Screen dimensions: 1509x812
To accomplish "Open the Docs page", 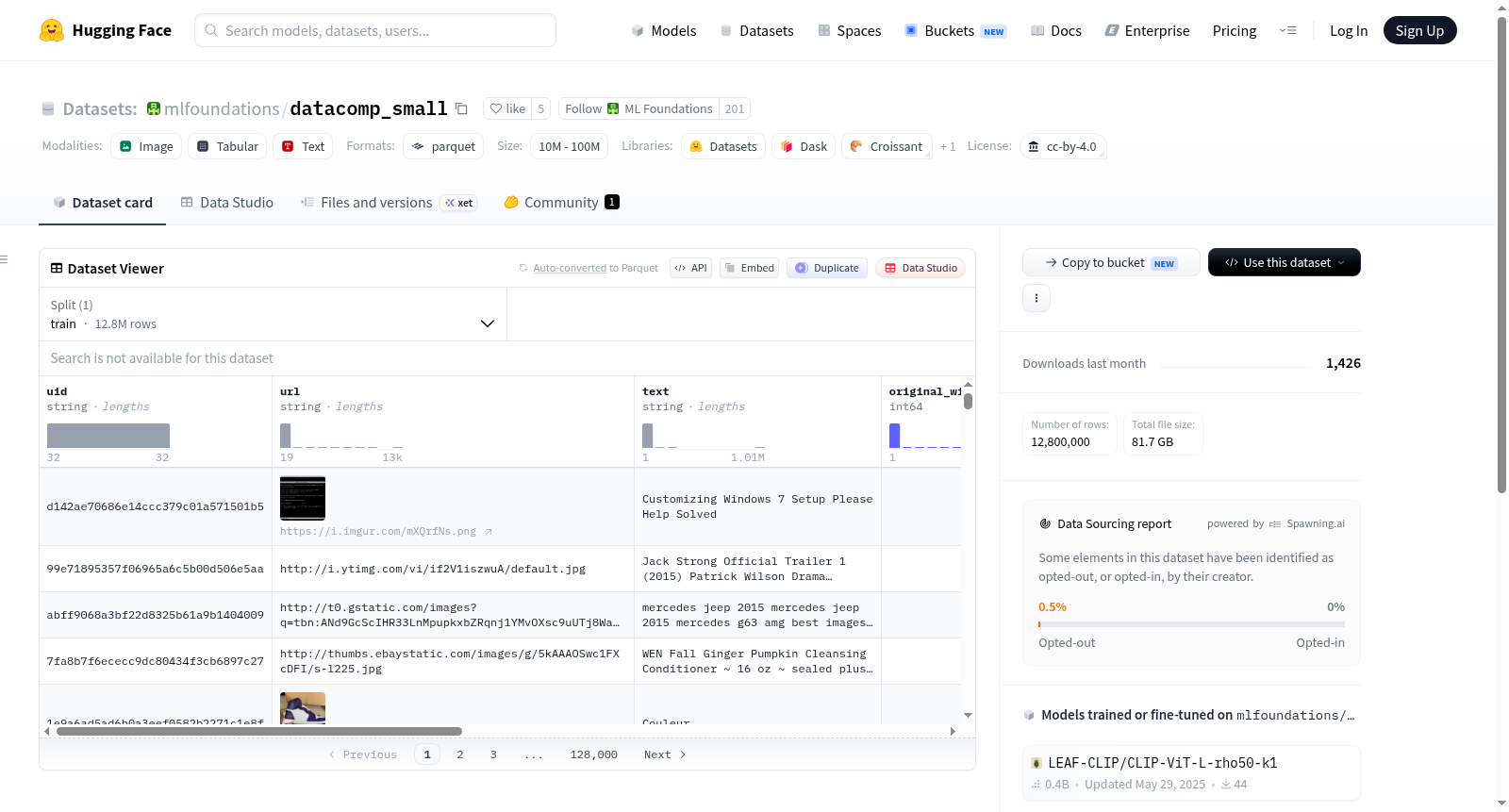I will (1056, 31).
